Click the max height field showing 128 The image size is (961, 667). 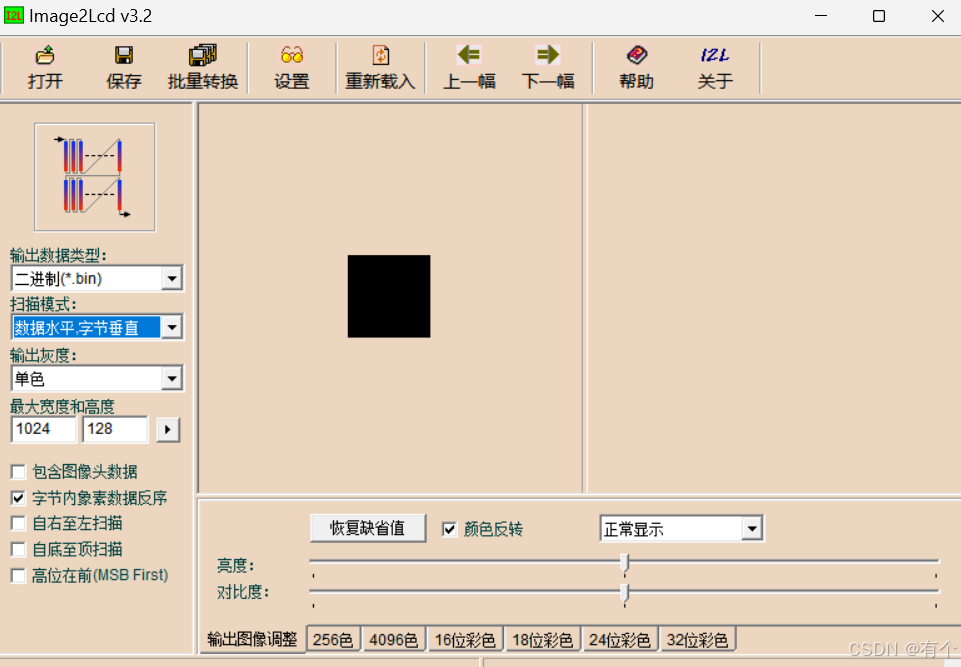pyautogui.click(x=115, y=429)
